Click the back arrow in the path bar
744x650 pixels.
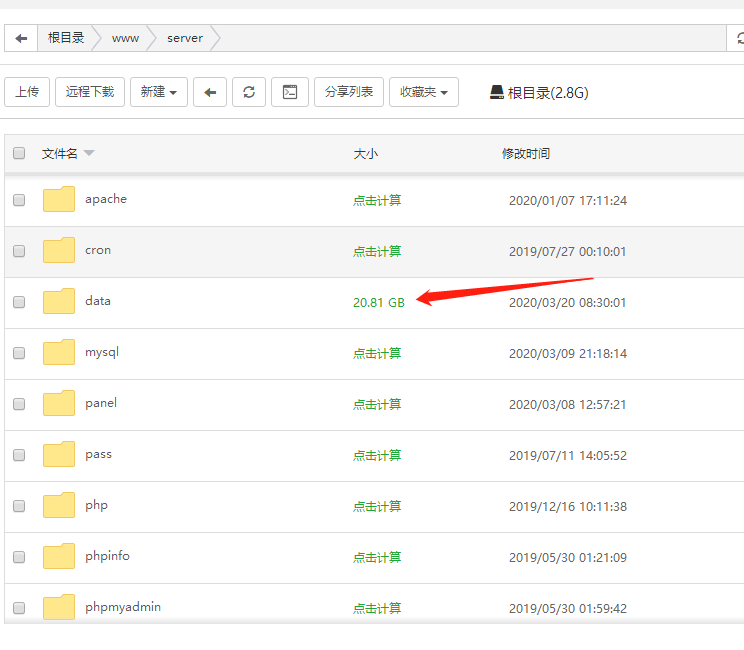(x=21, y=38)
